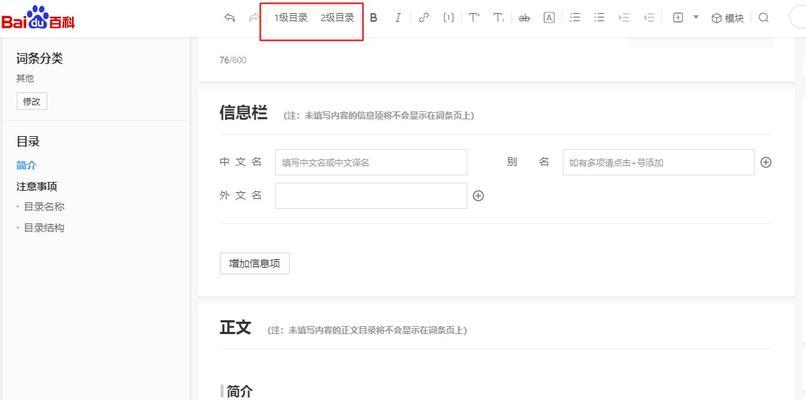Add another 别名 with plus icon
This screenshot has width=806, height=400.
[x=766, y=162]
